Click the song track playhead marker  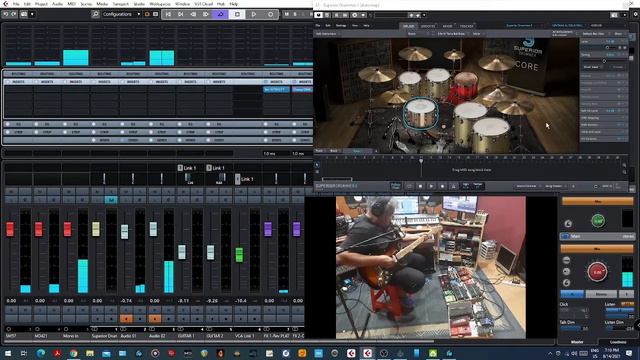click(421, 161)
